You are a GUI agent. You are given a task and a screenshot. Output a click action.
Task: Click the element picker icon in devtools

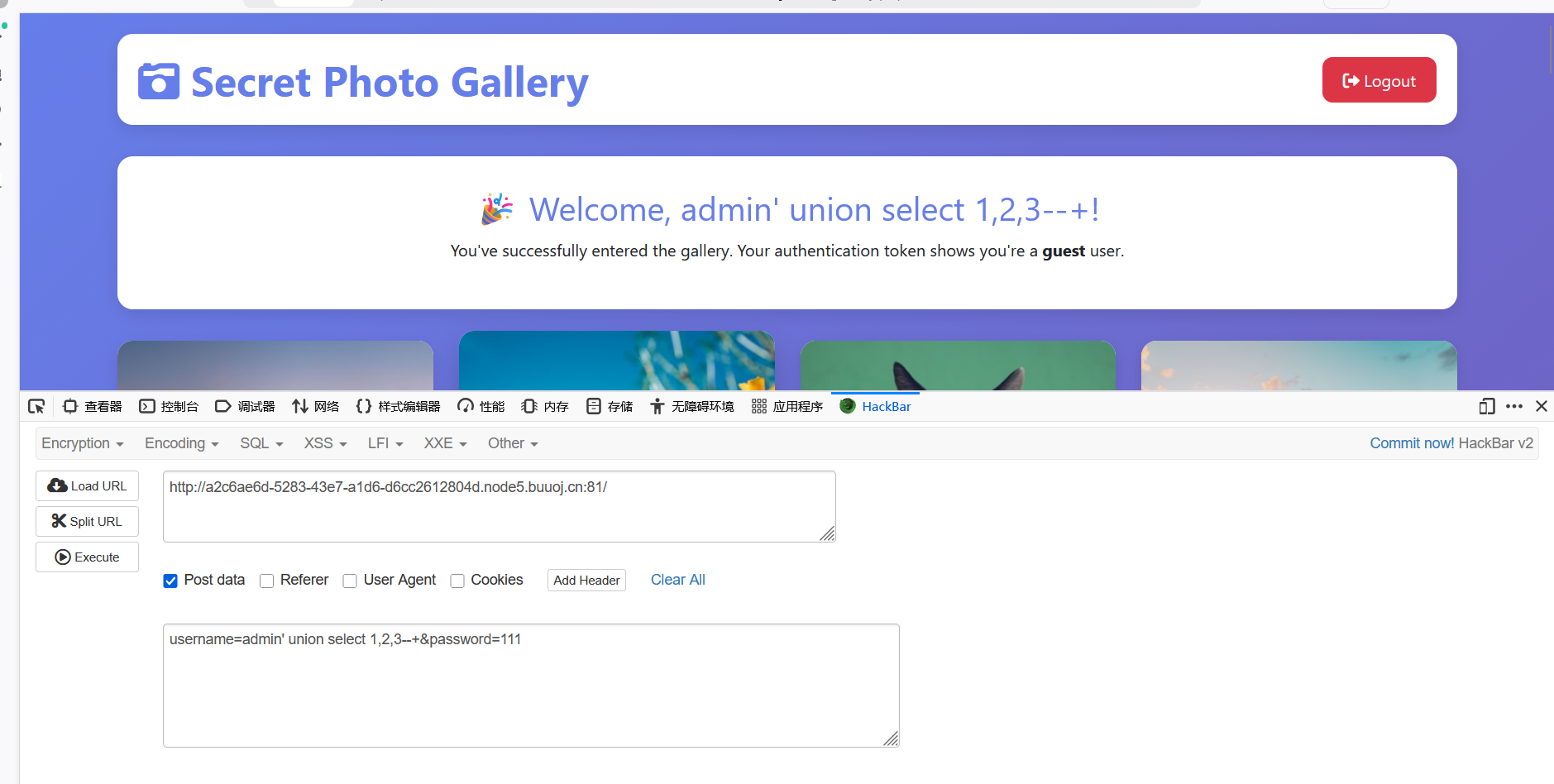(36, 406)
